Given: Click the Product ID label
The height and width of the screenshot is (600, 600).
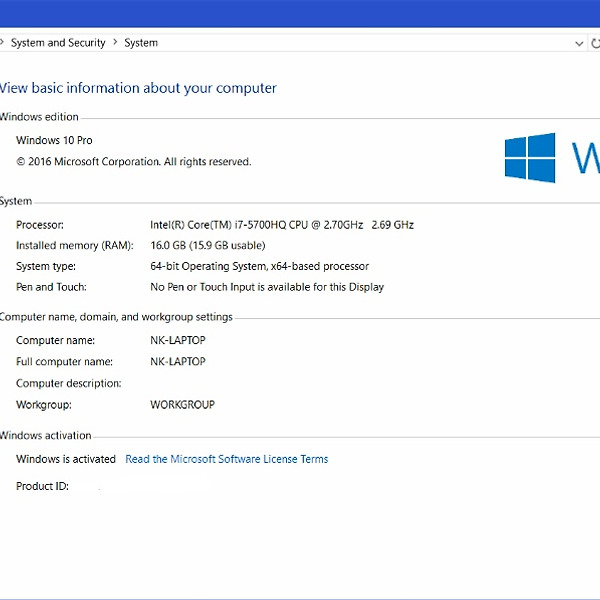Looking at the screenshot, I should click(x=42, y=486).
